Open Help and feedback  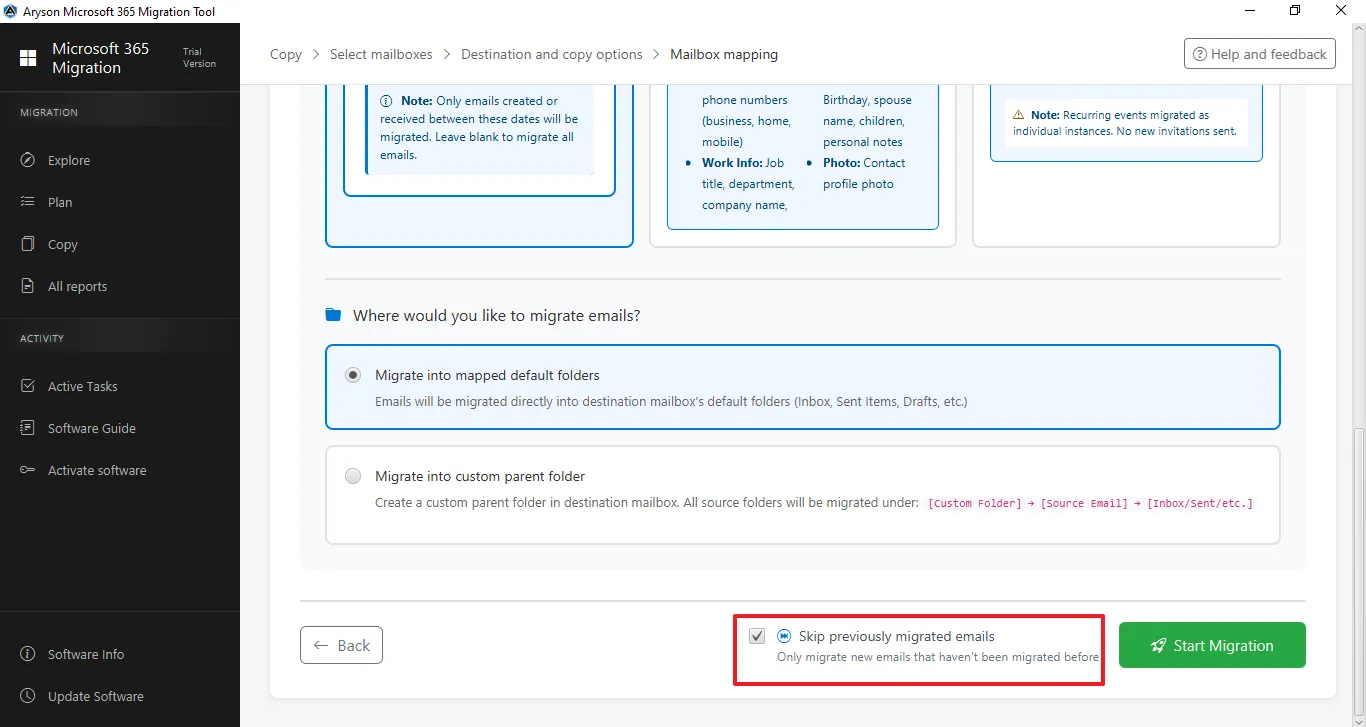[x=1259, y=54]
